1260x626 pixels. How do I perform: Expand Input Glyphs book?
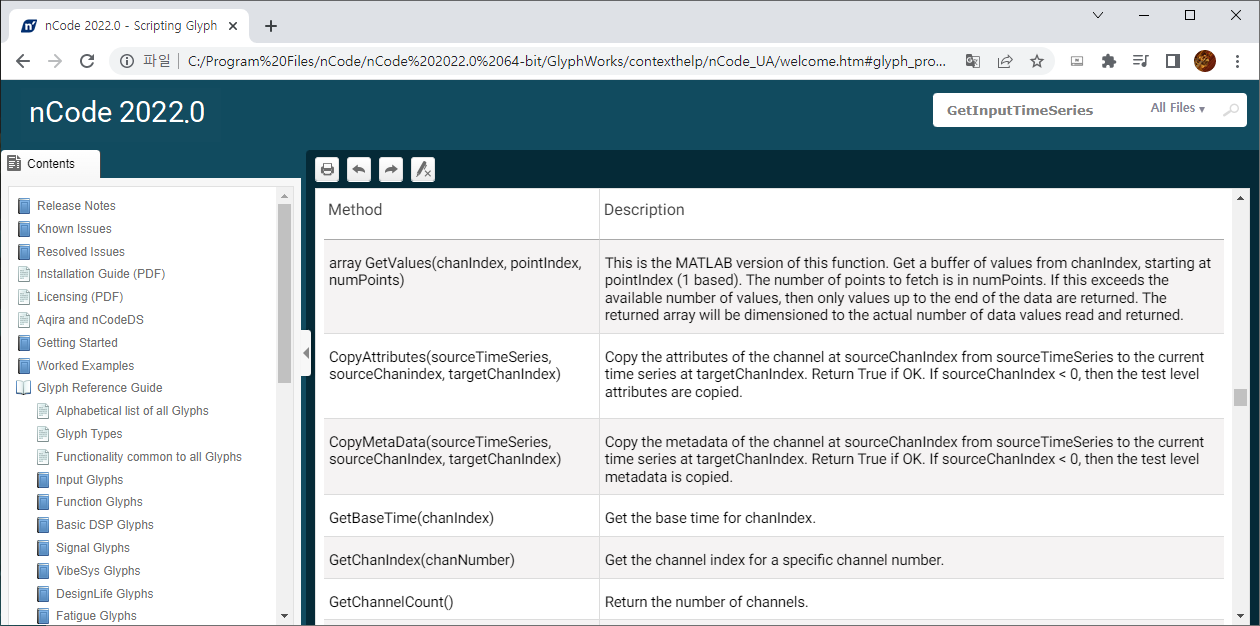point(90,480)
